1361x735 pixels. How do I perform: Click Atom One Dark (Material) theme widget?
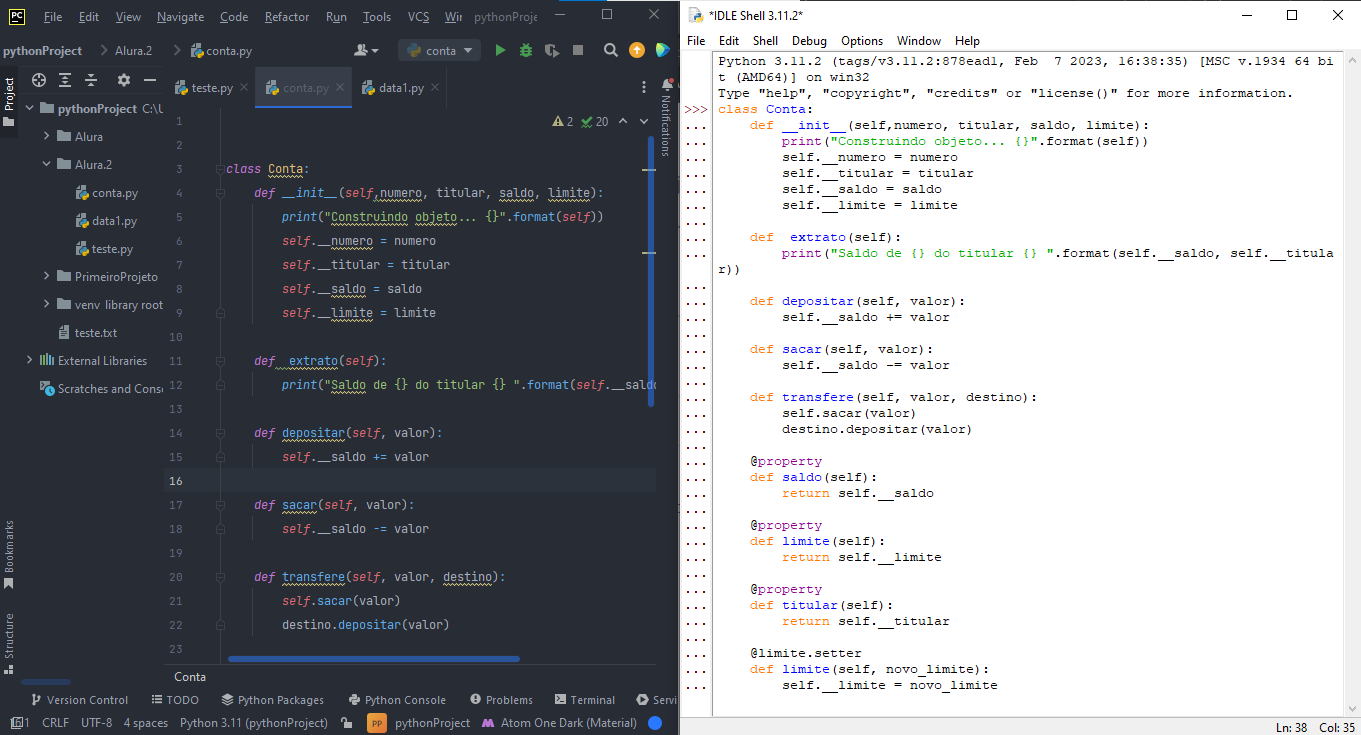pos(559,723)
